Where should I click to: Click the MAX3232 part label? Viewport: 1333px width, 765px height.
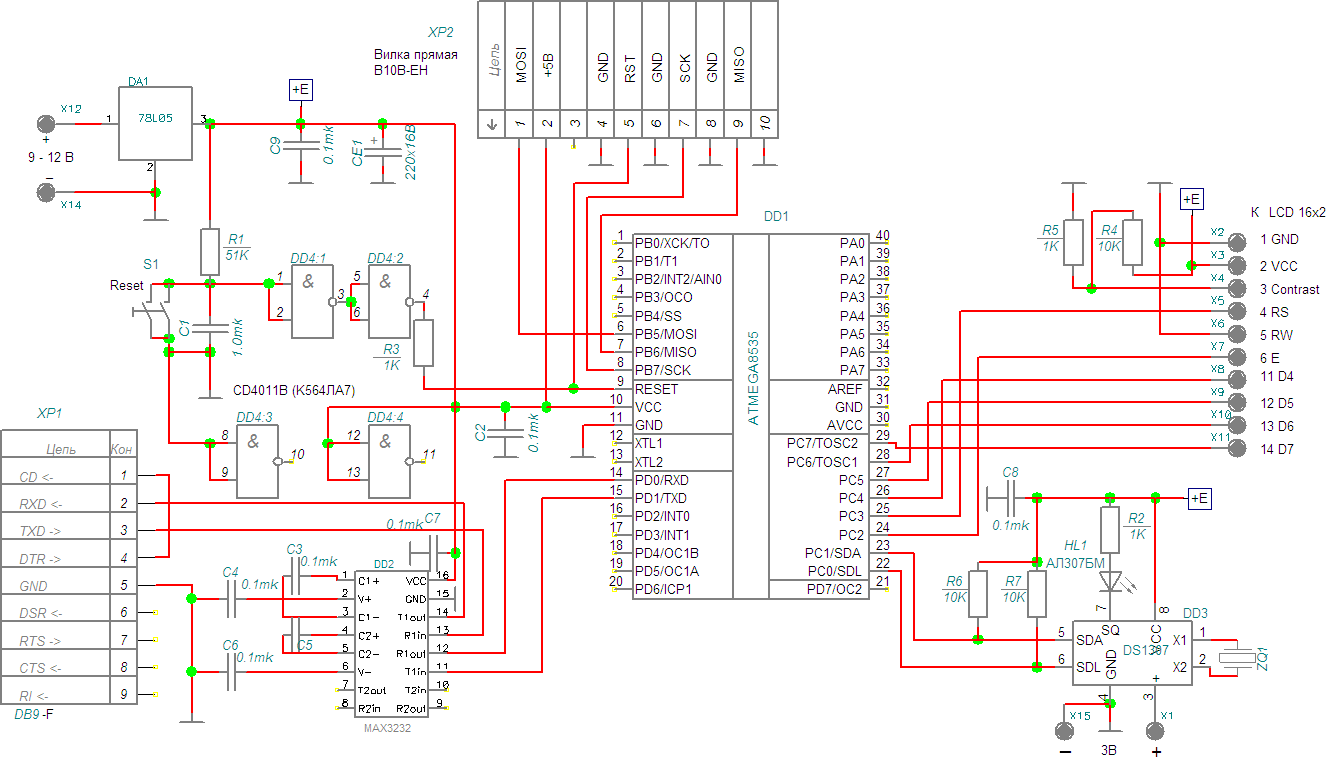coord(387,728)
